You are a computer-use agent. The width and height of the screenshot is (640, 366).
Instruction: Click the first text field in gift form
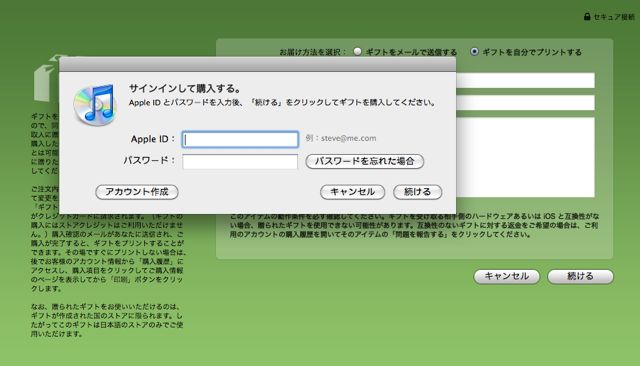click(x=525, y=80)
